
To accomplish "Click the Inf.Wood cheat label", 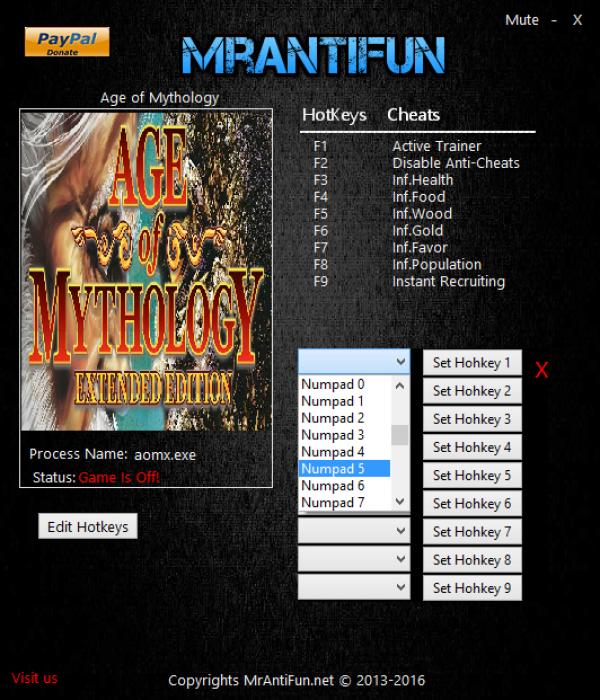I will click(x=422, y=214).
